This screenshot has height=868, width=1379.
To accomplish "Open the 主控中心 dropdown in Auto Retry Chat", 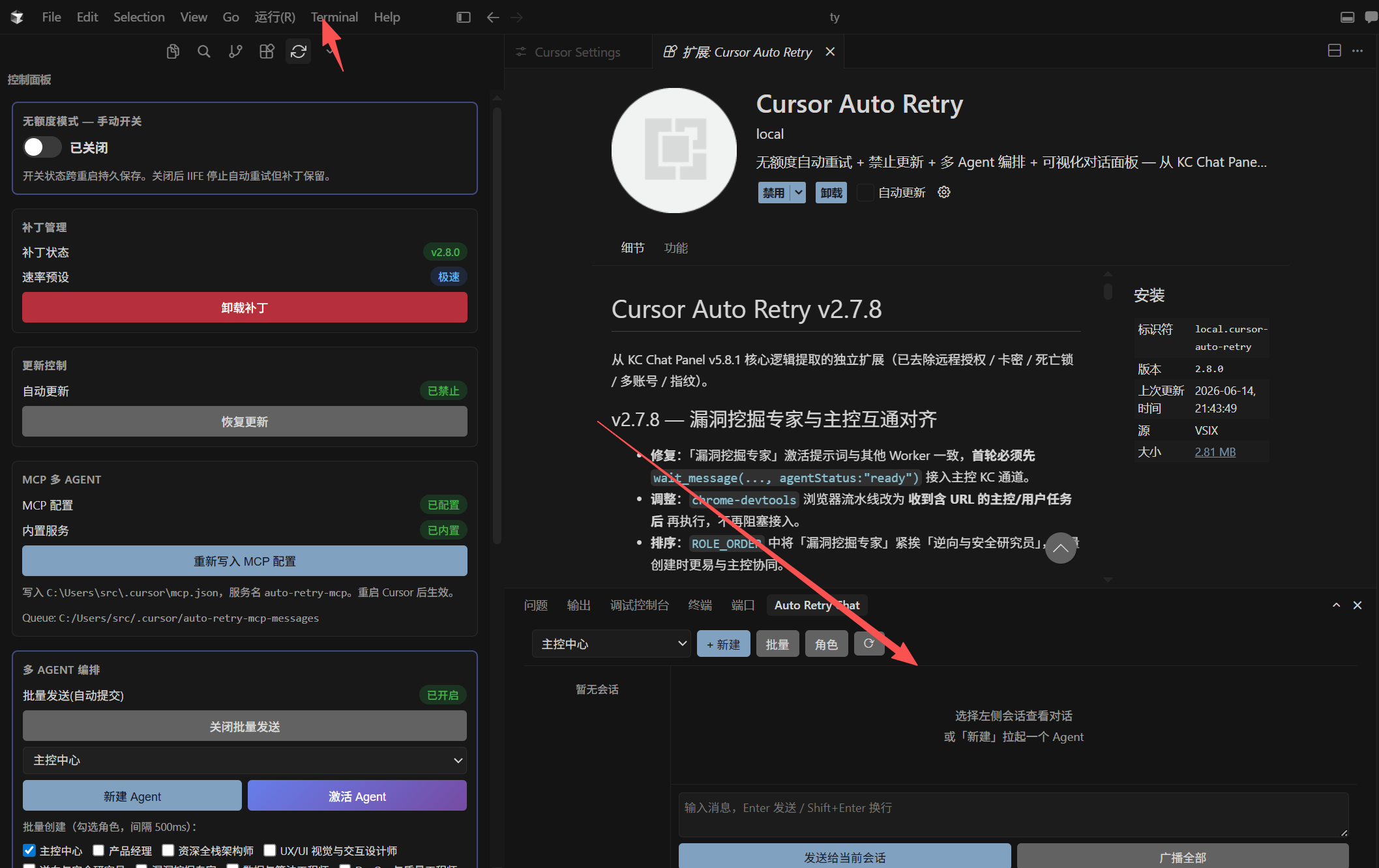I will [x=611, y=644].
